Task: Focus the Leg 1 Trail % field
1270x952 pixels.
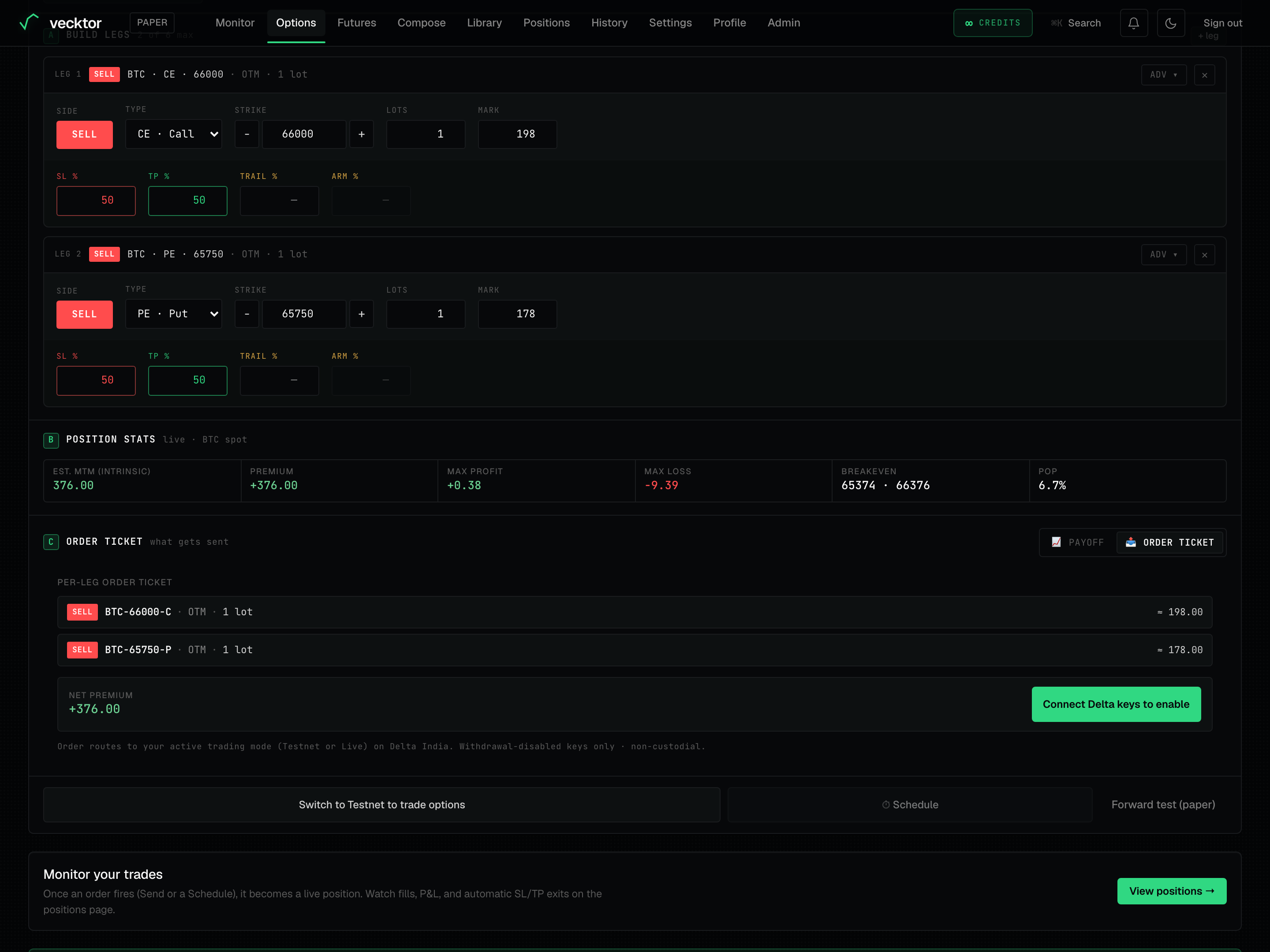Action: 279,201
